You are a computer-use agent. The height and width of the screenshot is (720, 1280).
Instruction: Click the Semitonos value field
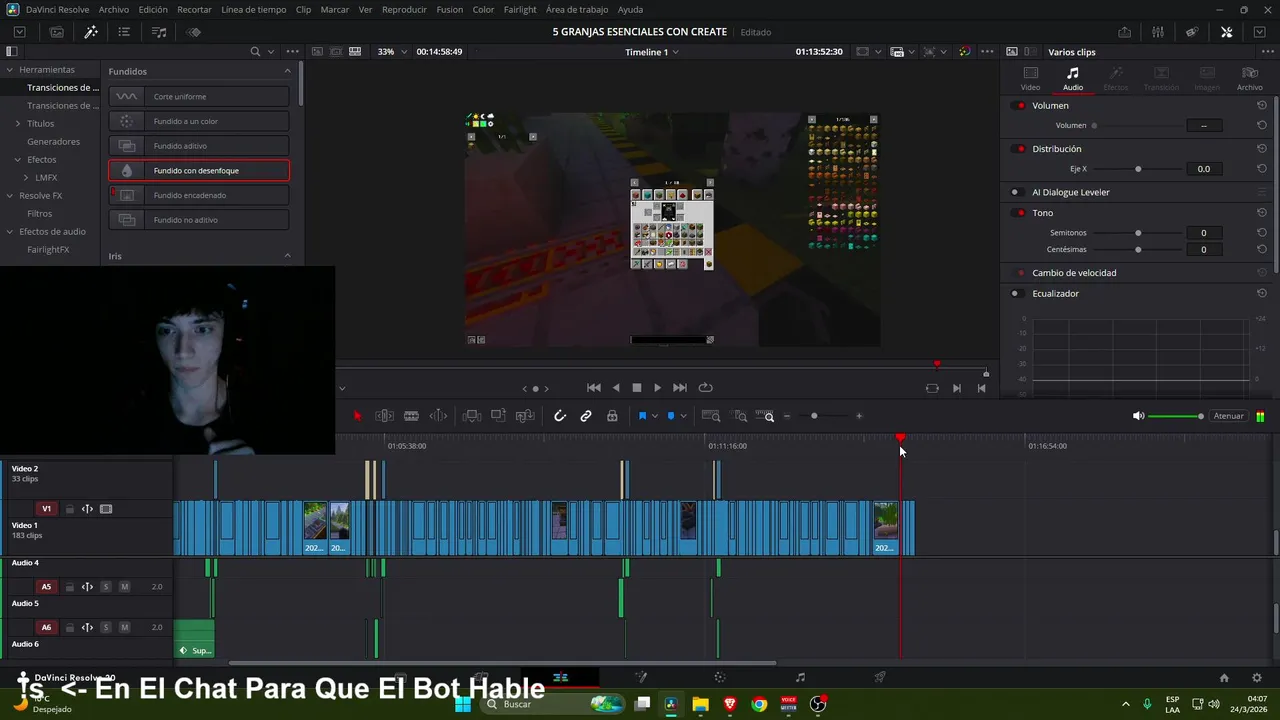(x=1203, y=233)
